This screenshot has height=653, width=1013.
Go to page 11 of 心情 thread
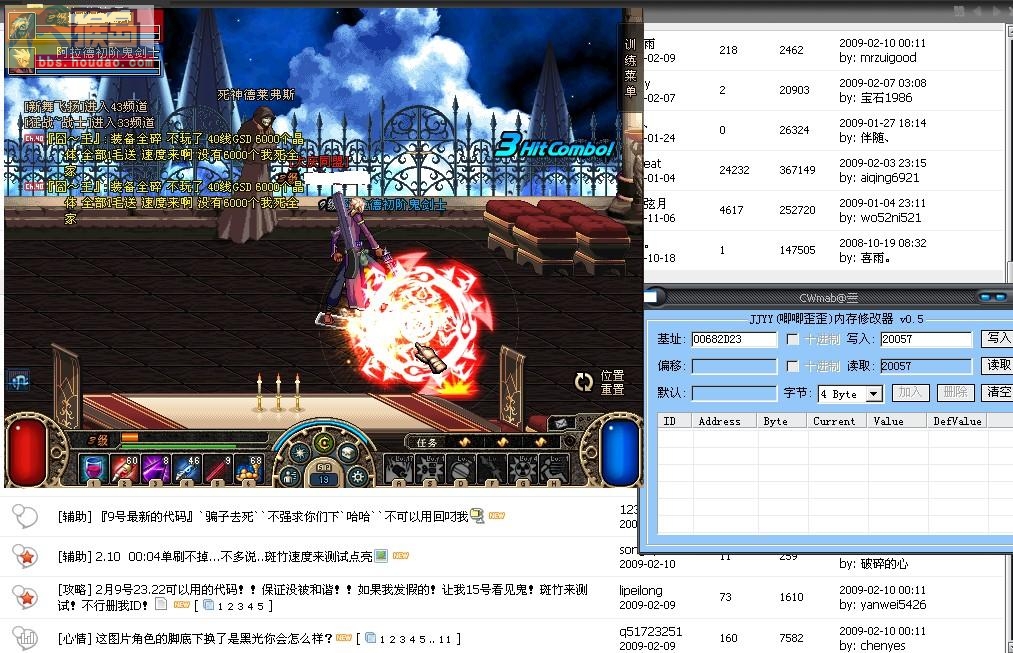(444, 639)
